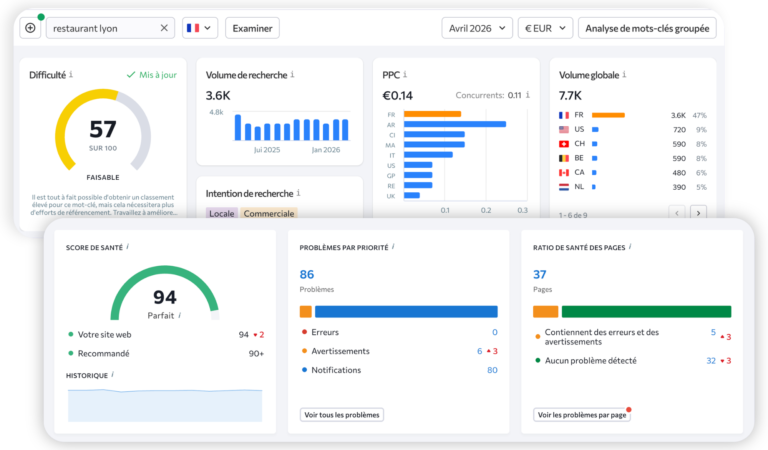Click the Commerciale intent tag
The width and height of the screenshot is (768, 450).
pyautogui.click(x=269, y=213)
